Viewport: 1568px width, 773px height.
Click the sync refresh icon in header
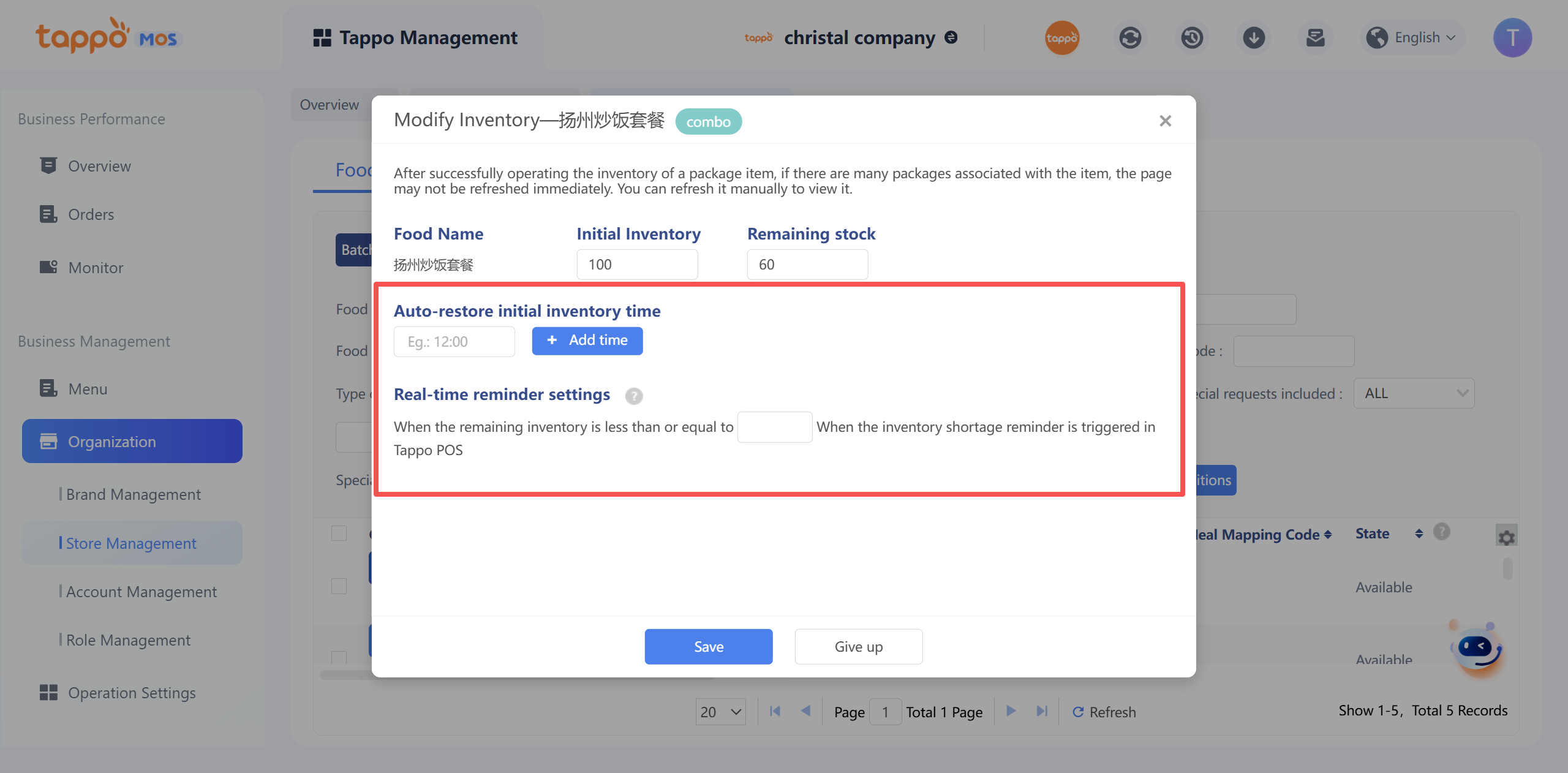pos(1130,38)
